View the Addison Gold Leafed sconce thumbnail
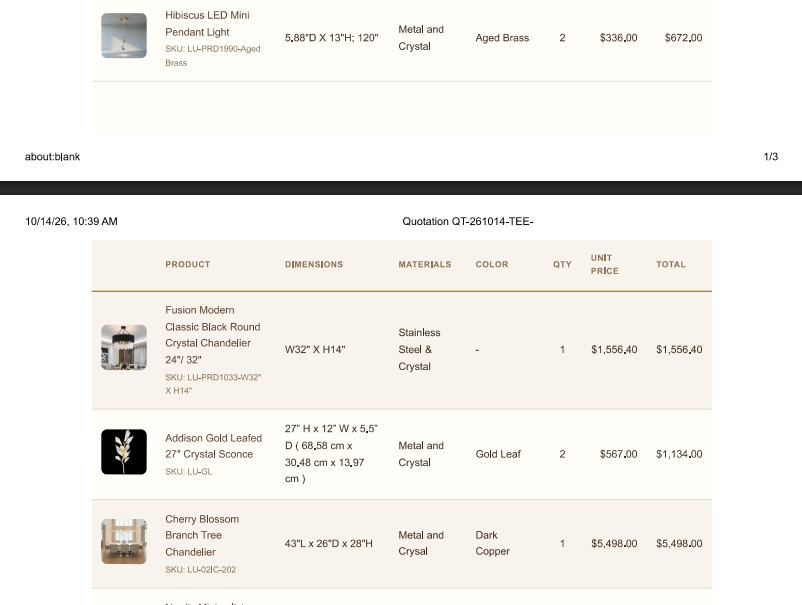 coord(124,452)
